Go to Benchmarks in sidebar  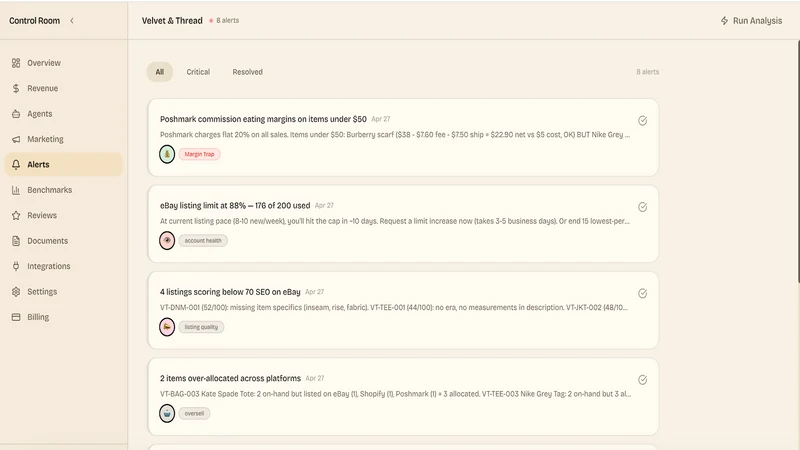coord(63,190)
